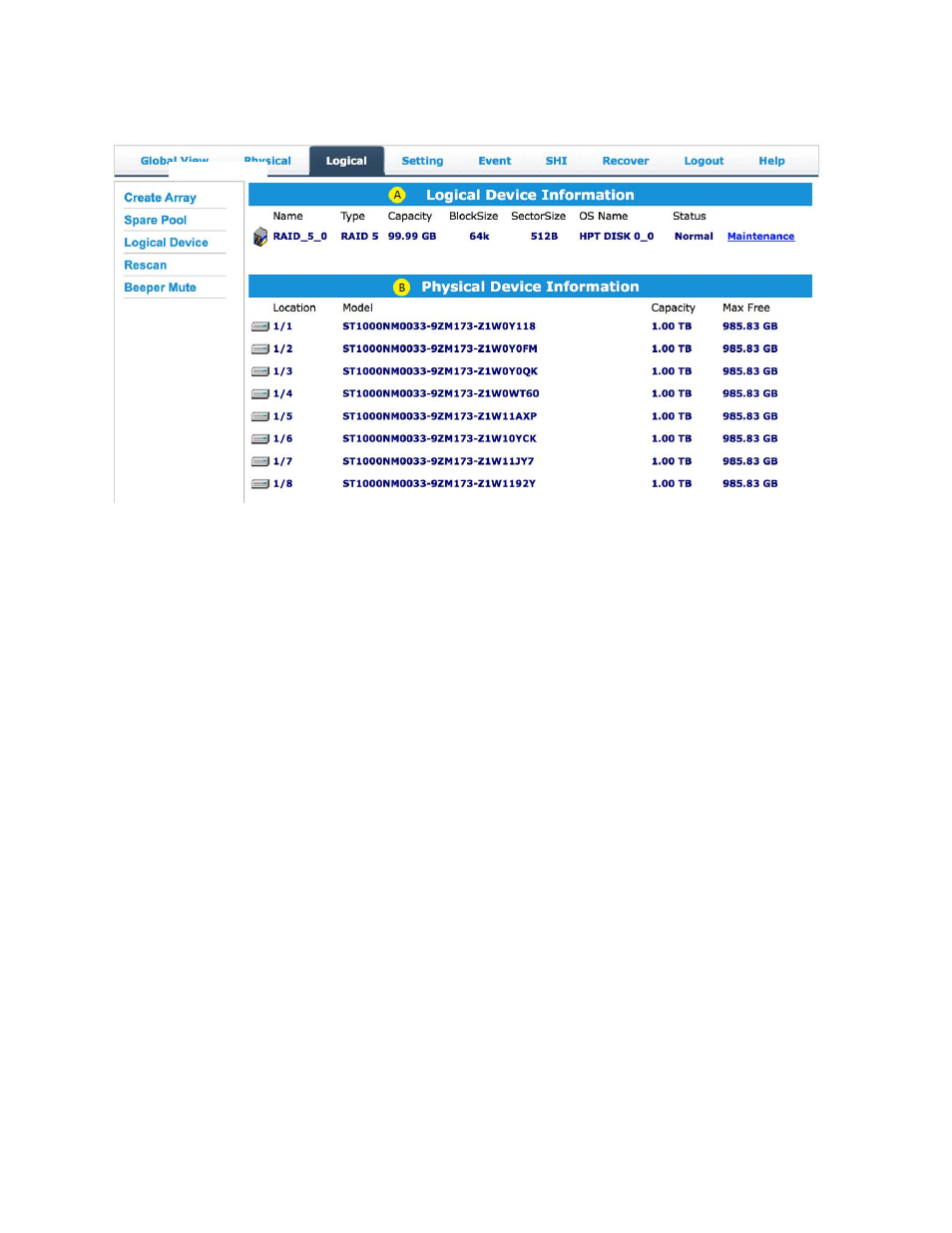Click the 1.00 TB capacity for disk 1/1

(672, 326)
